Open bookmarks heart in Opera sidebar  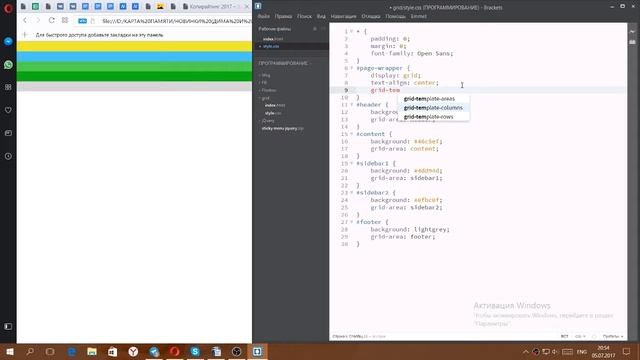8,110
